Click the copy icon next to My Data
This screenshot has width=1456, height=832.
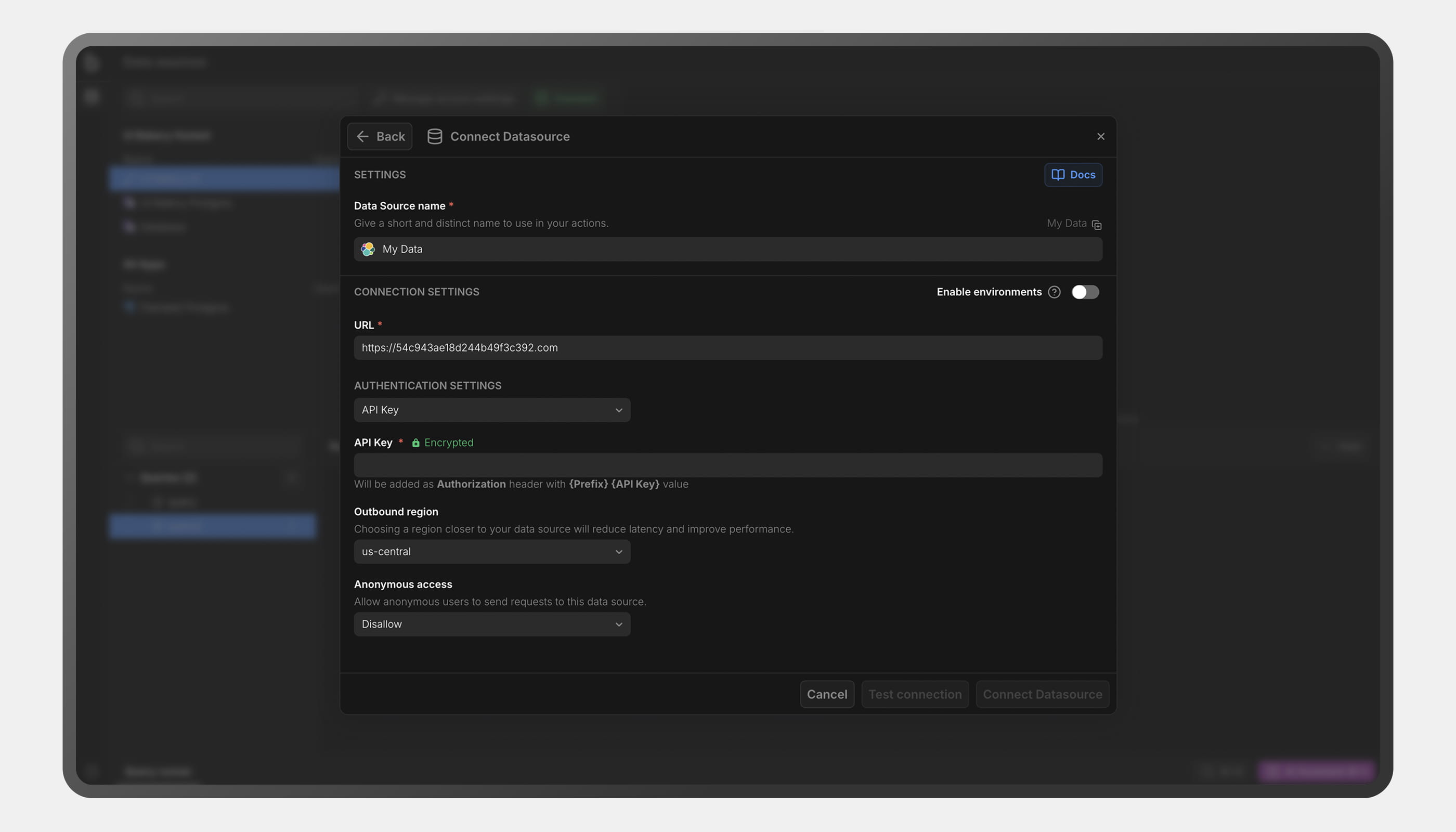1096,225
